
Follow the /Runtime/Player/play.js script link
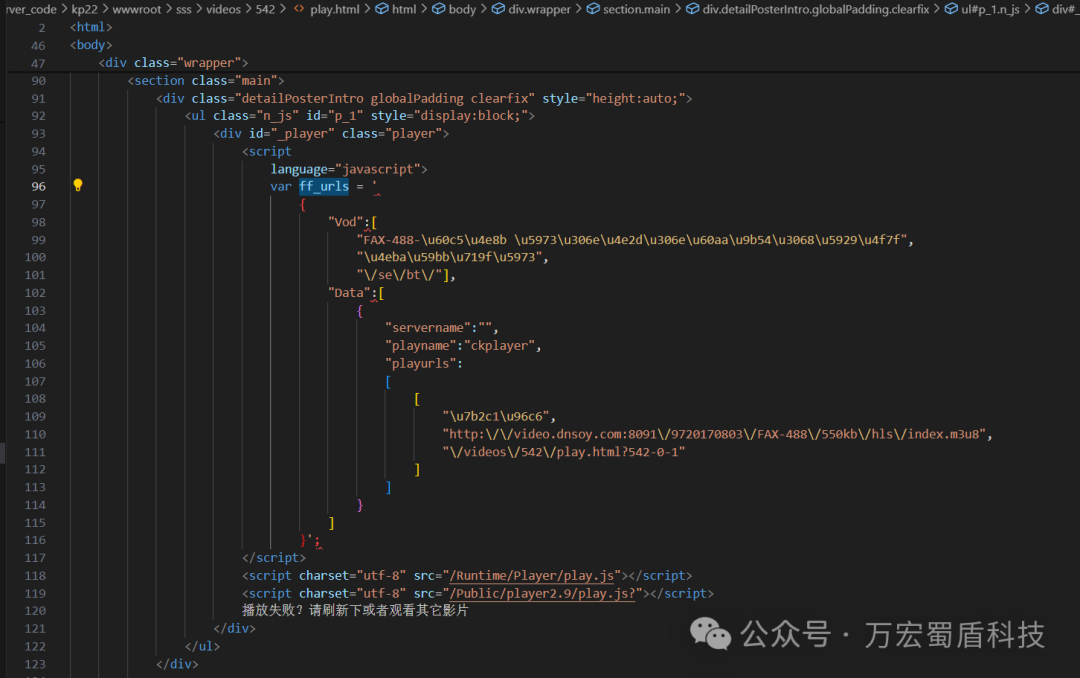click(532, 575)
